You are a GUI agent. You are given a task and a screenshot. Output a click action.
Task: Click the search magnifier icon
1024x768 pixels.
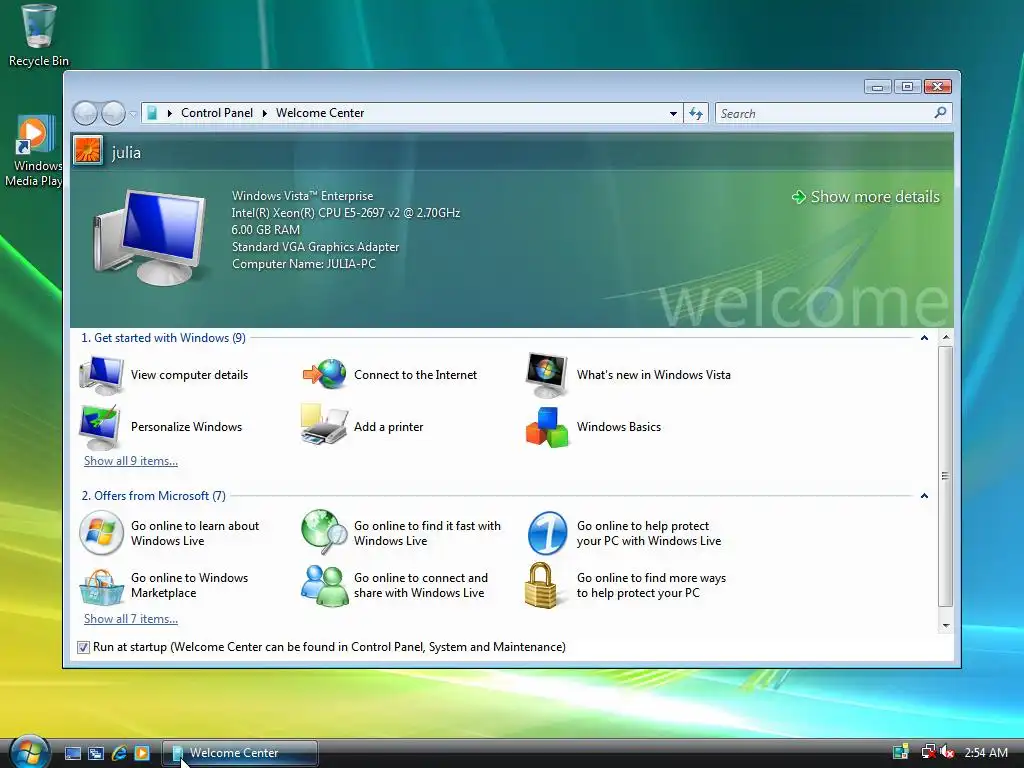pyautogui.click(x=940, y=113)
